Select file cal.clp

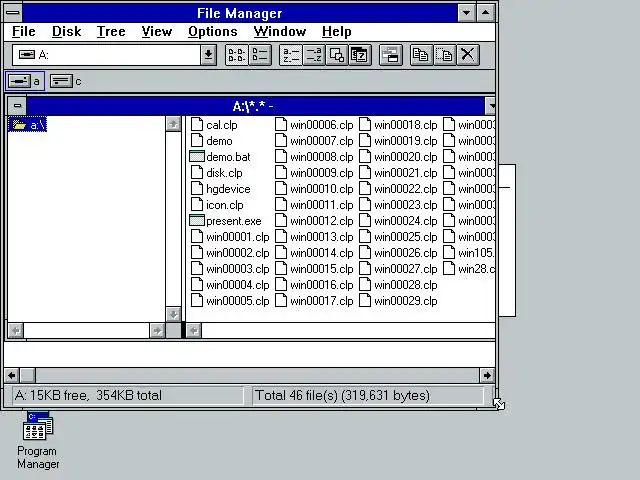[x=215, y=125]
